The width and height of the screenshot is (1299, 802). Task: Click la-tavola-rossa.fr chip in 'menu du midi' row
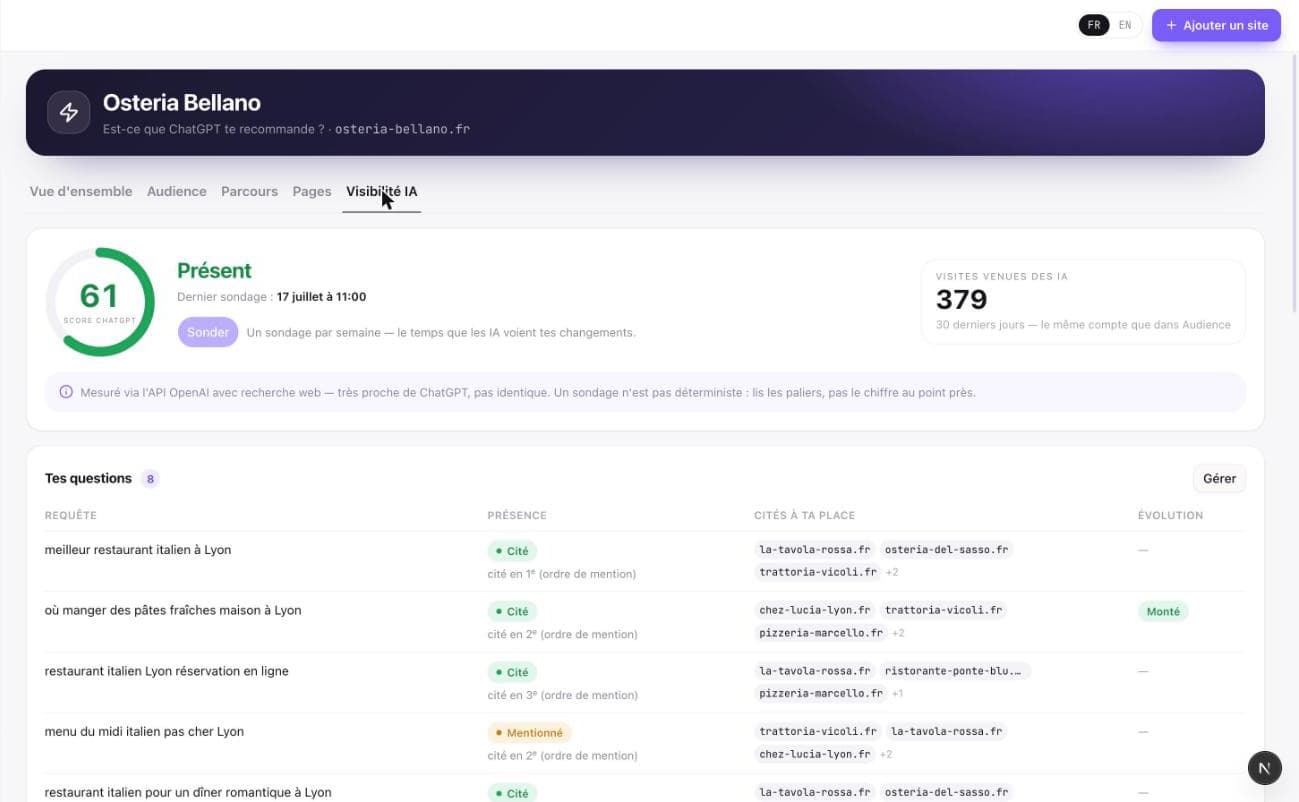(946, 732)
